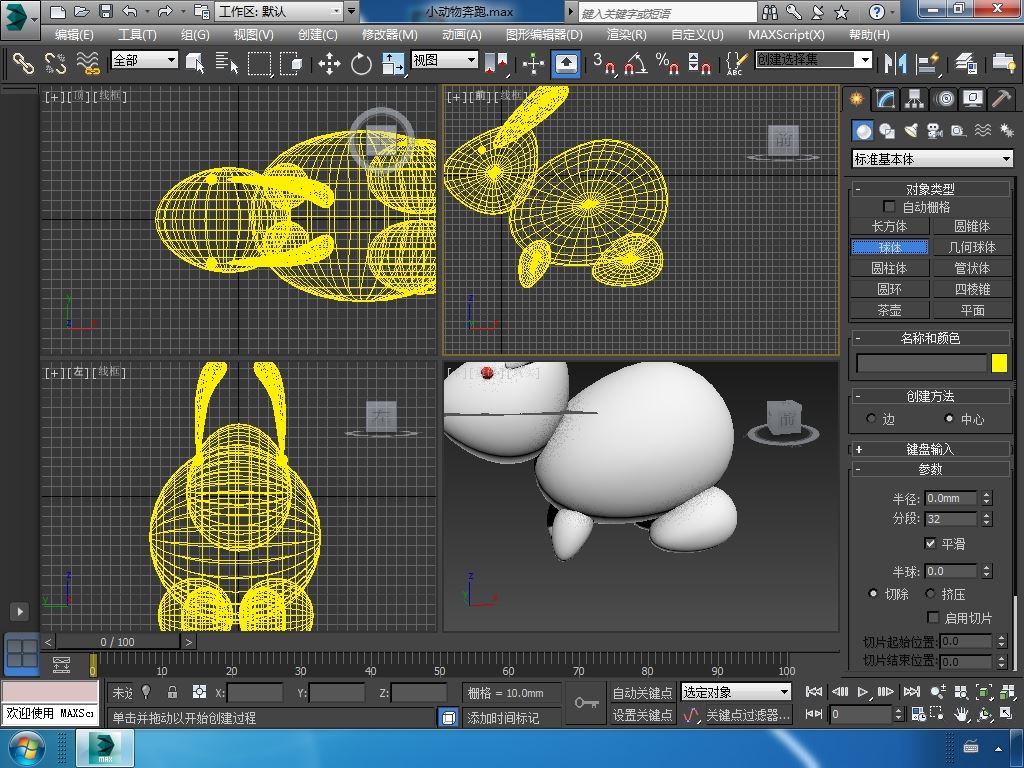Image resolution: width=1024 pixels, height=768 pixels.
Task: Enable the 自动栅格 checkbox
Action: 889,207
